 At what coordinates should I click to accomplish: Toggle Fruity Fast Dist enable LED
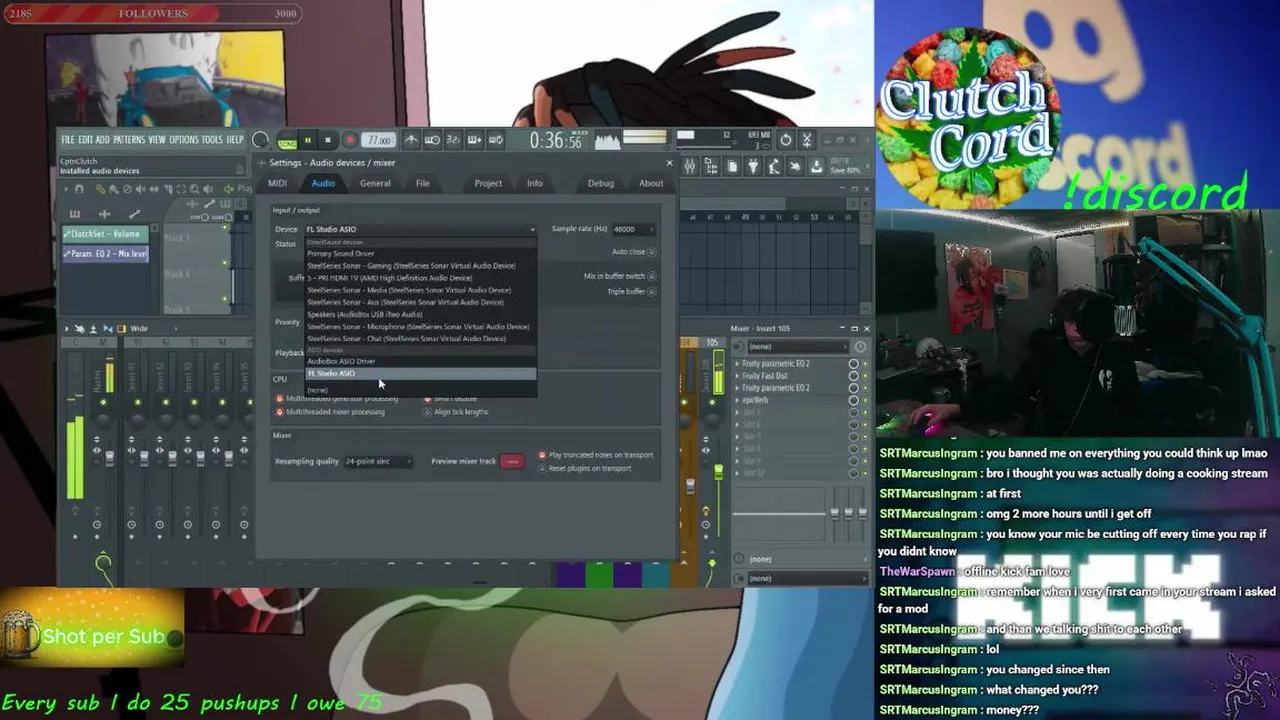[865, 376]
